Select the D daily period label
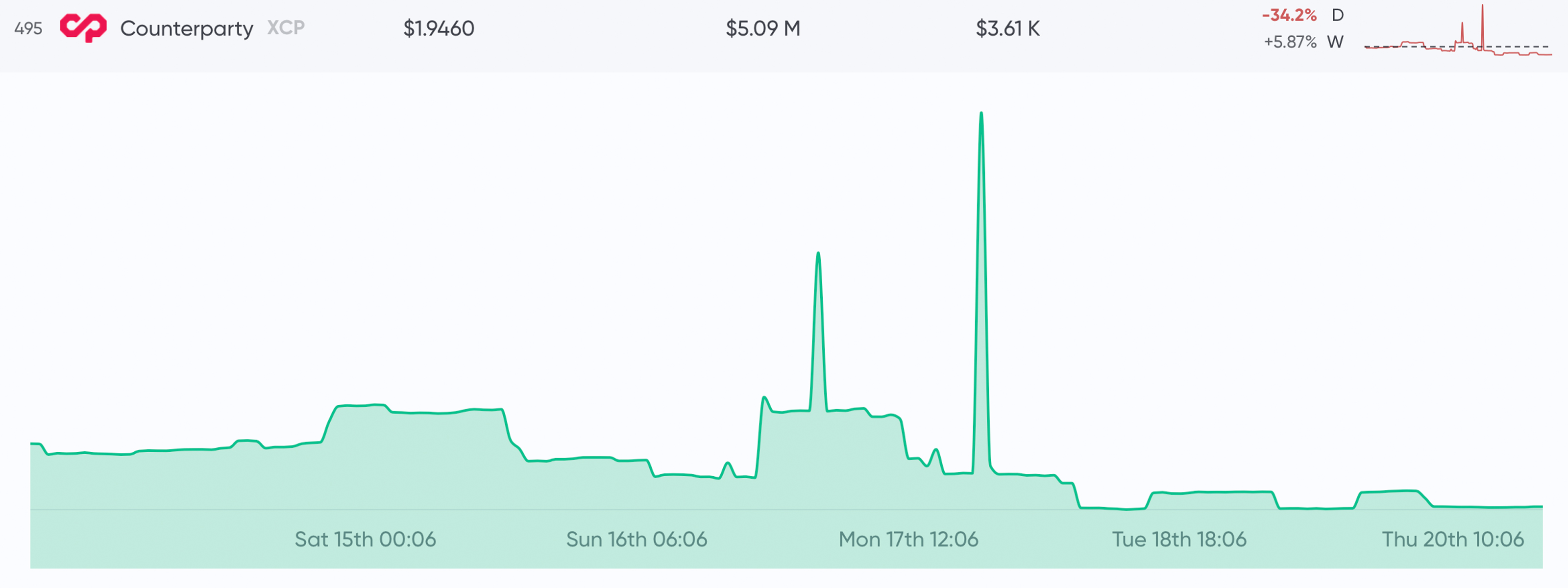Screen dimensions: 1568x588 1337,15
